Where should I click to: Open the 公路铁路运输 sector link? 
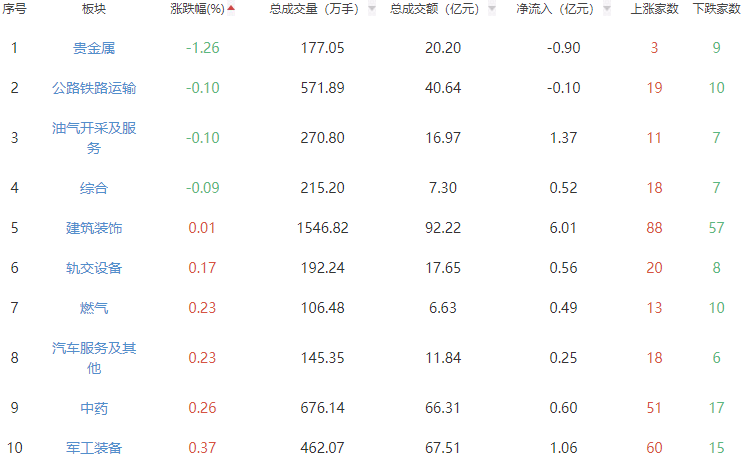pos(94,88)
